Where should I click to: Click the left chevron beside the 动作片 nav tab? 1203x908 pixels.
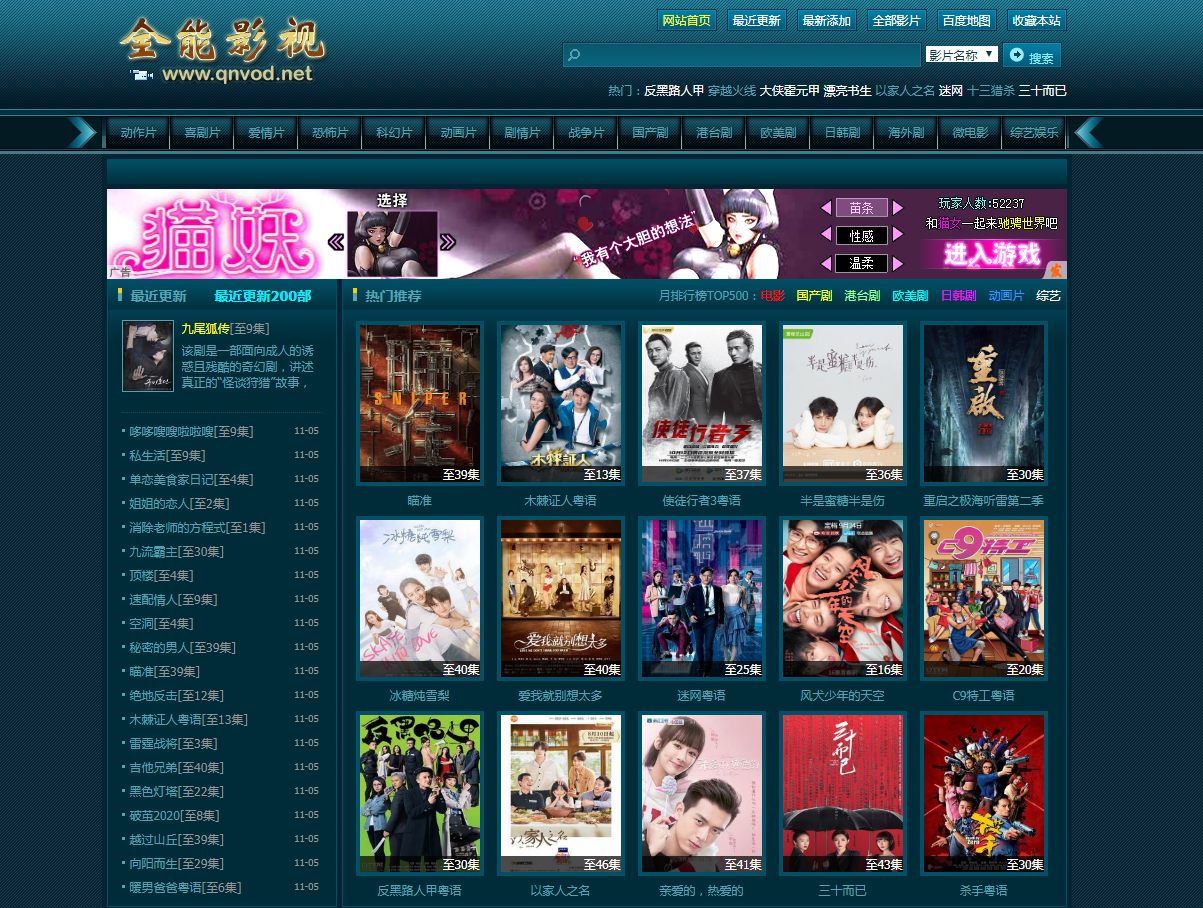(84, 132)
